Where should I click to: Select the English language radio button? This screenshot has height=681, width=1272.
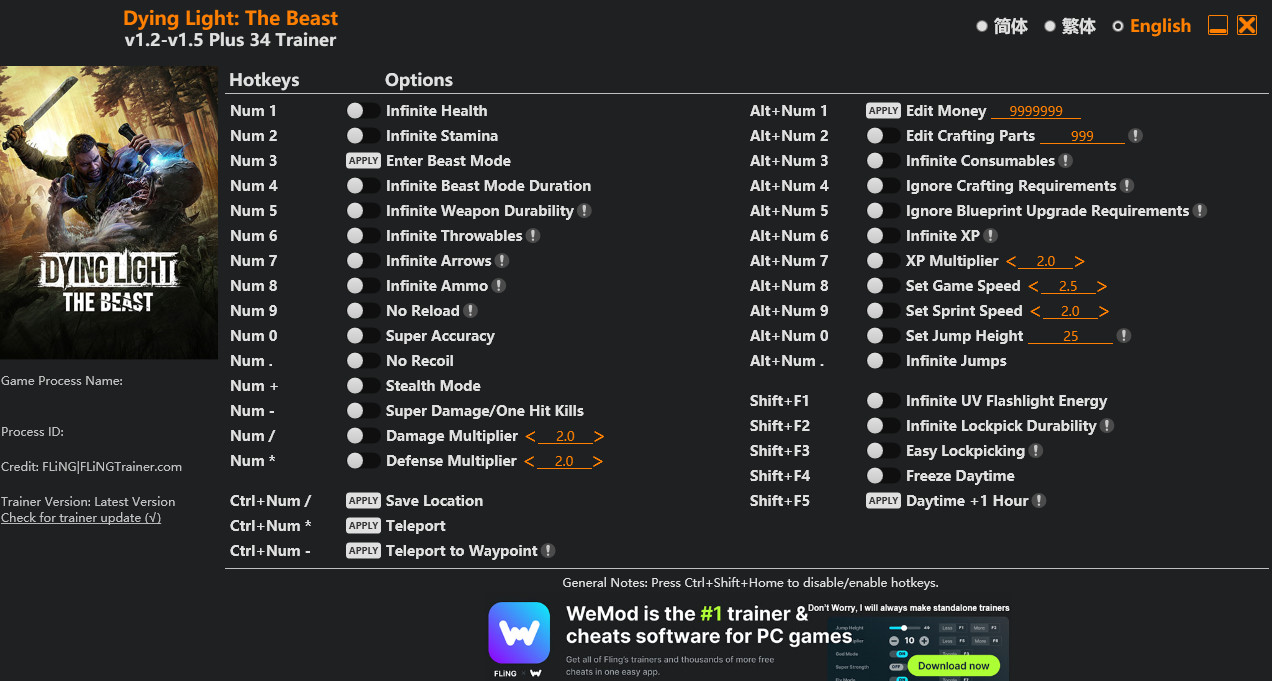point(1118,27)
